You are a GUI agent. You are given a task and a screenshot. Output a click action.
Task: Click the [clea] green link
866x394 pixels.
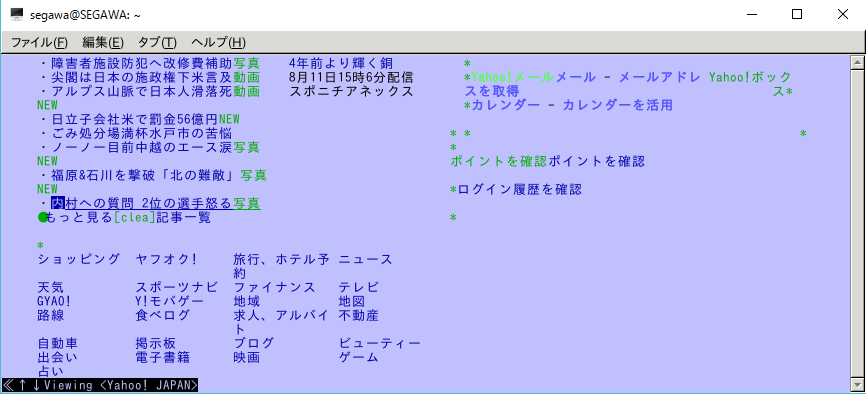point(135,218)
